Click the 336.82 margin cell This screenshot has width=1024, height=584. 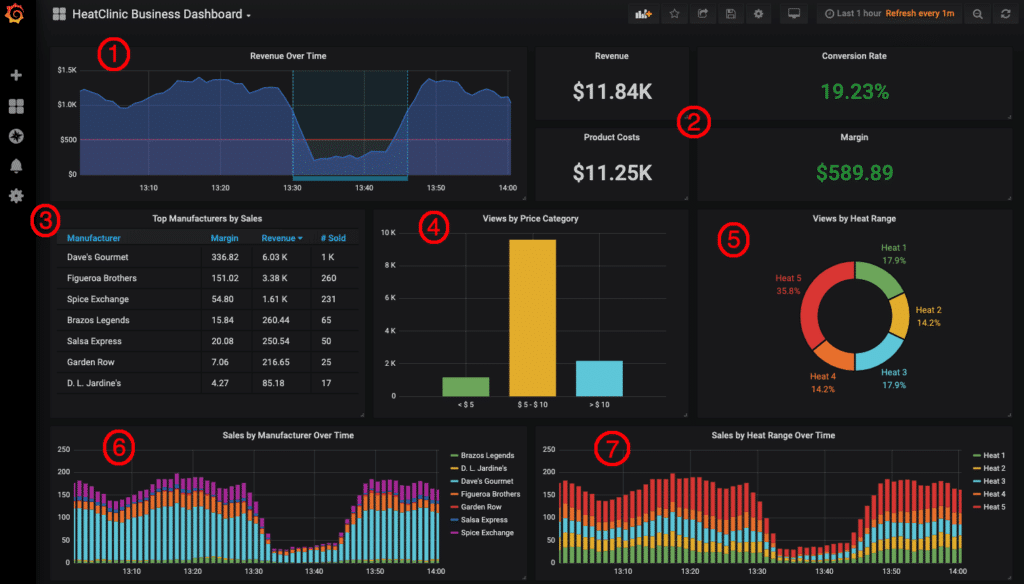(x=225, y=257)
